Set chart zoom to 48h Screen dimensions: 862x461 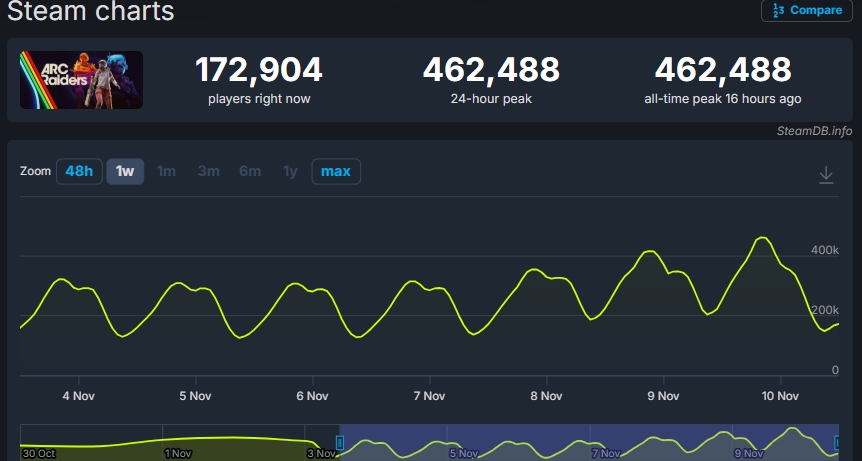tap(79, 171)
